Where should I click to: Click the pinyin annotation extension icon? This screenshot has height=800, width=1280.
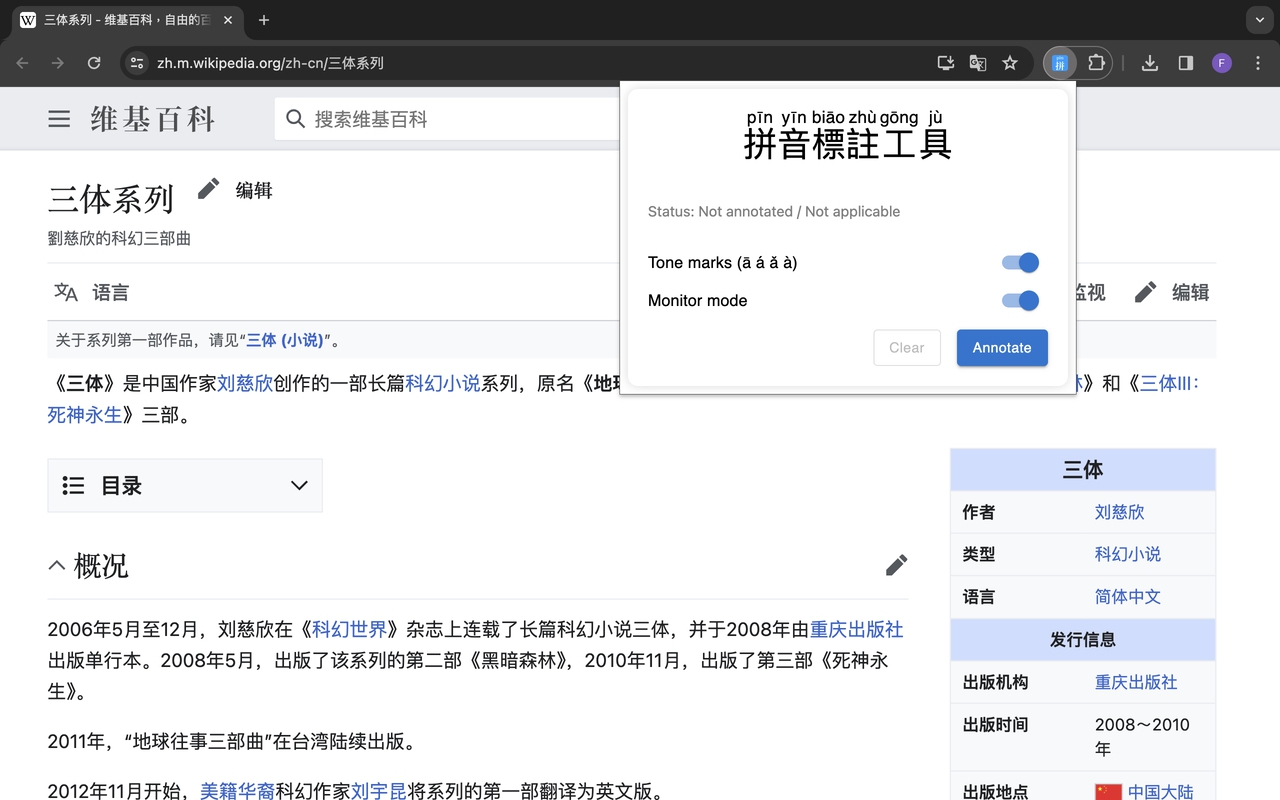[1059, 62]
